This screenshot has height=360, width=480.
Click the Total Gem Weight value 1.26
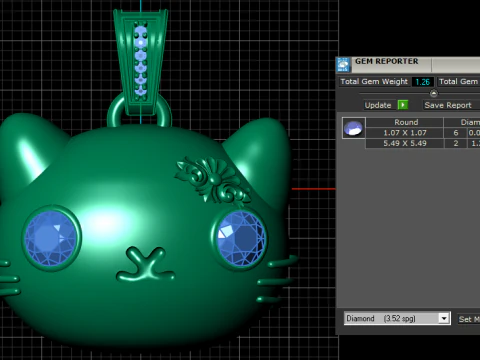pos(423,82)
